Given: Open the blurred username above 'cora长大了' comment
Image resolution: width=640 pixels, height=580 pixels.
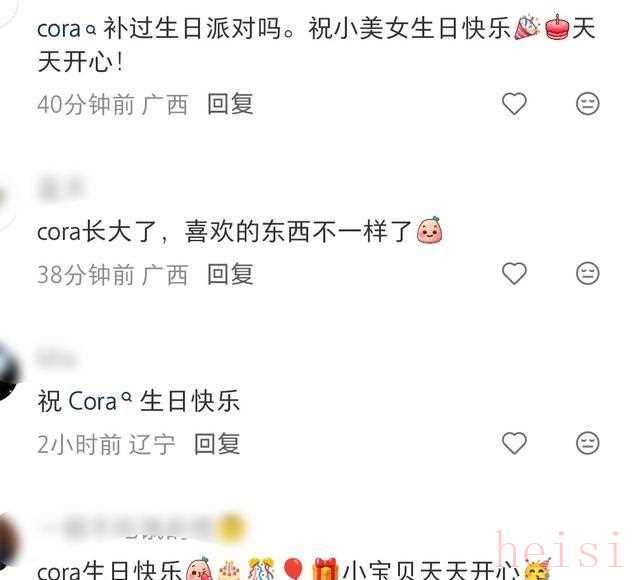Looking at the screenshot, I should [61, 188].
